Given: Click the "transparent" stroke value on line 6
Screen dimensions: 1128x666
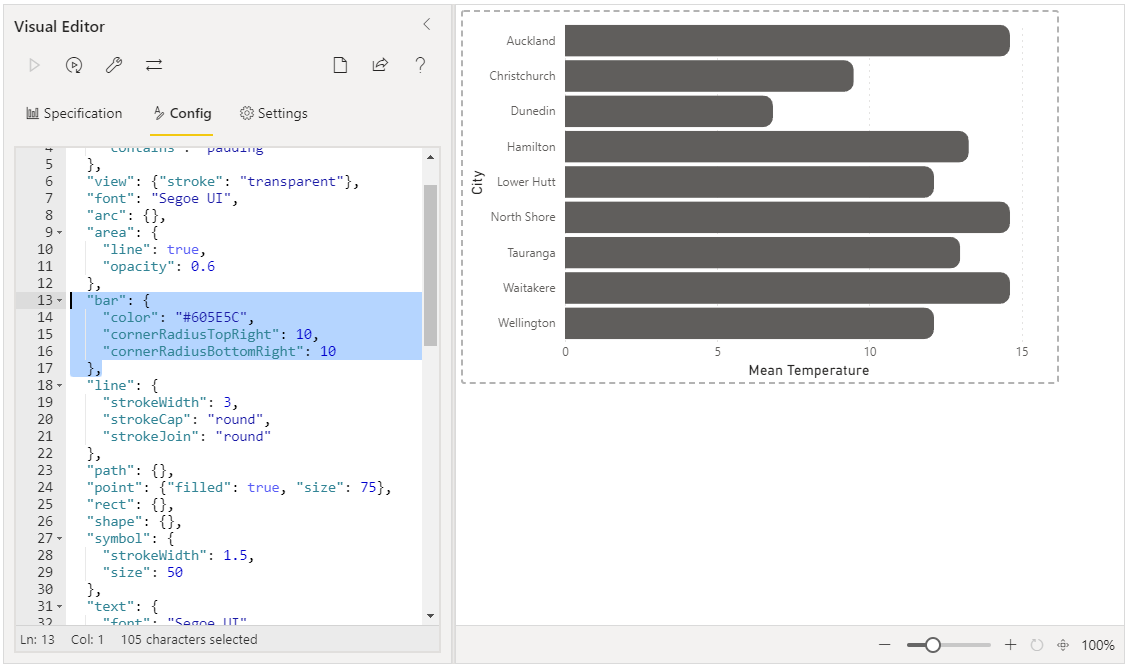Looking at the screenshot, I should 291,181.
